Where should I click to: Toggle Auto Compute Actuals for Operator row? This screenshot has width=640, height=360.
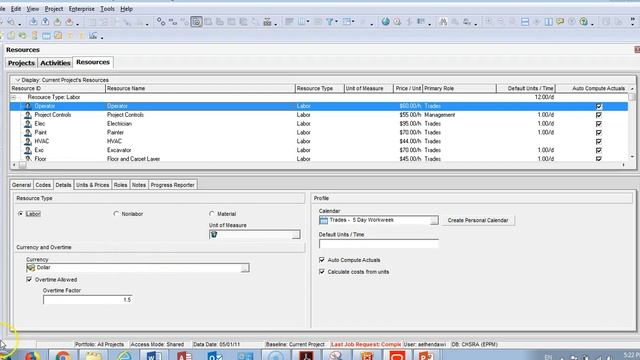pyautogui.click(x=599, y=106)
